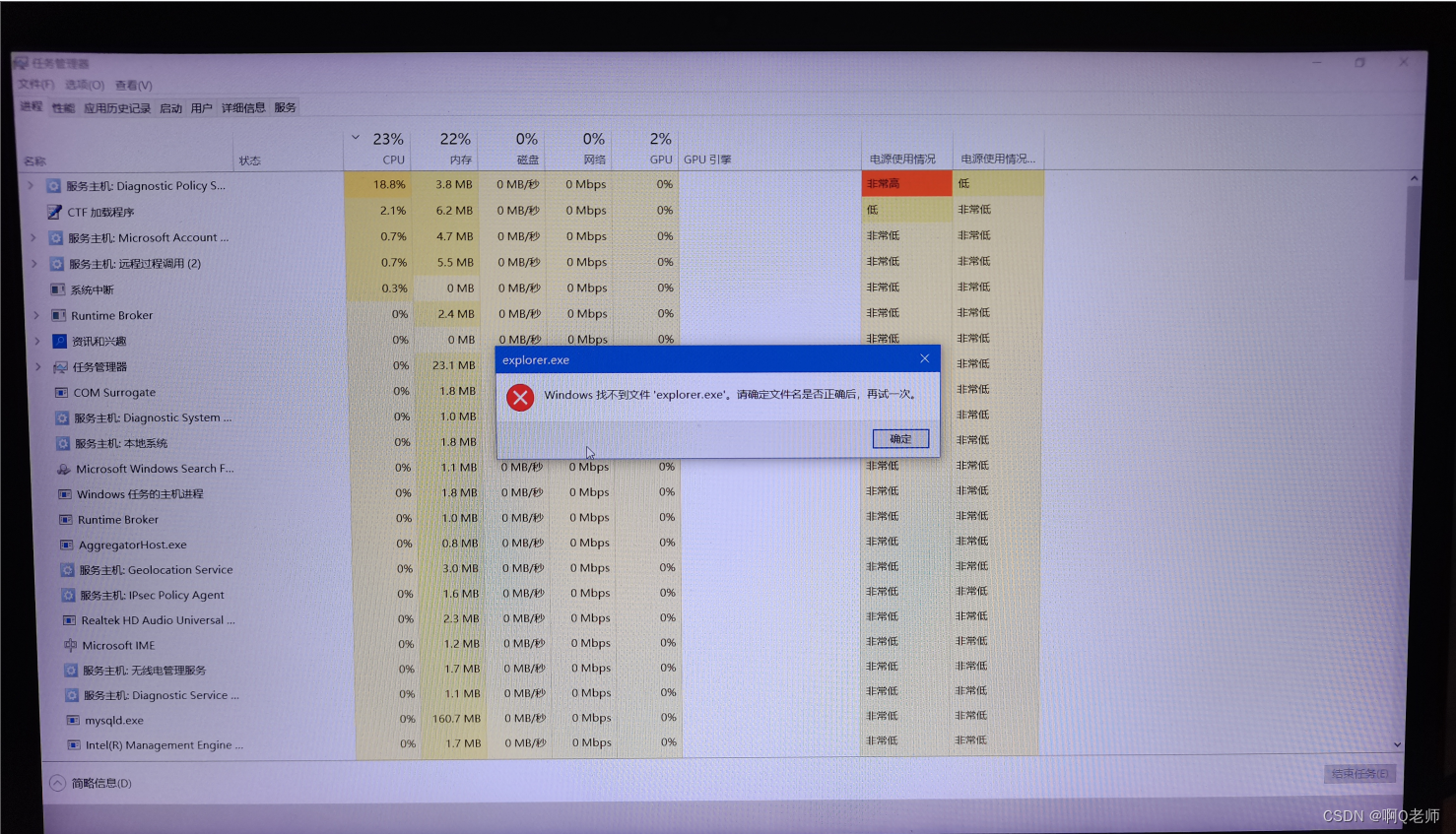Click the 任务管理器 process icon
The height and width of the screenshot is (834, 1456).
[x=61, y=367]
